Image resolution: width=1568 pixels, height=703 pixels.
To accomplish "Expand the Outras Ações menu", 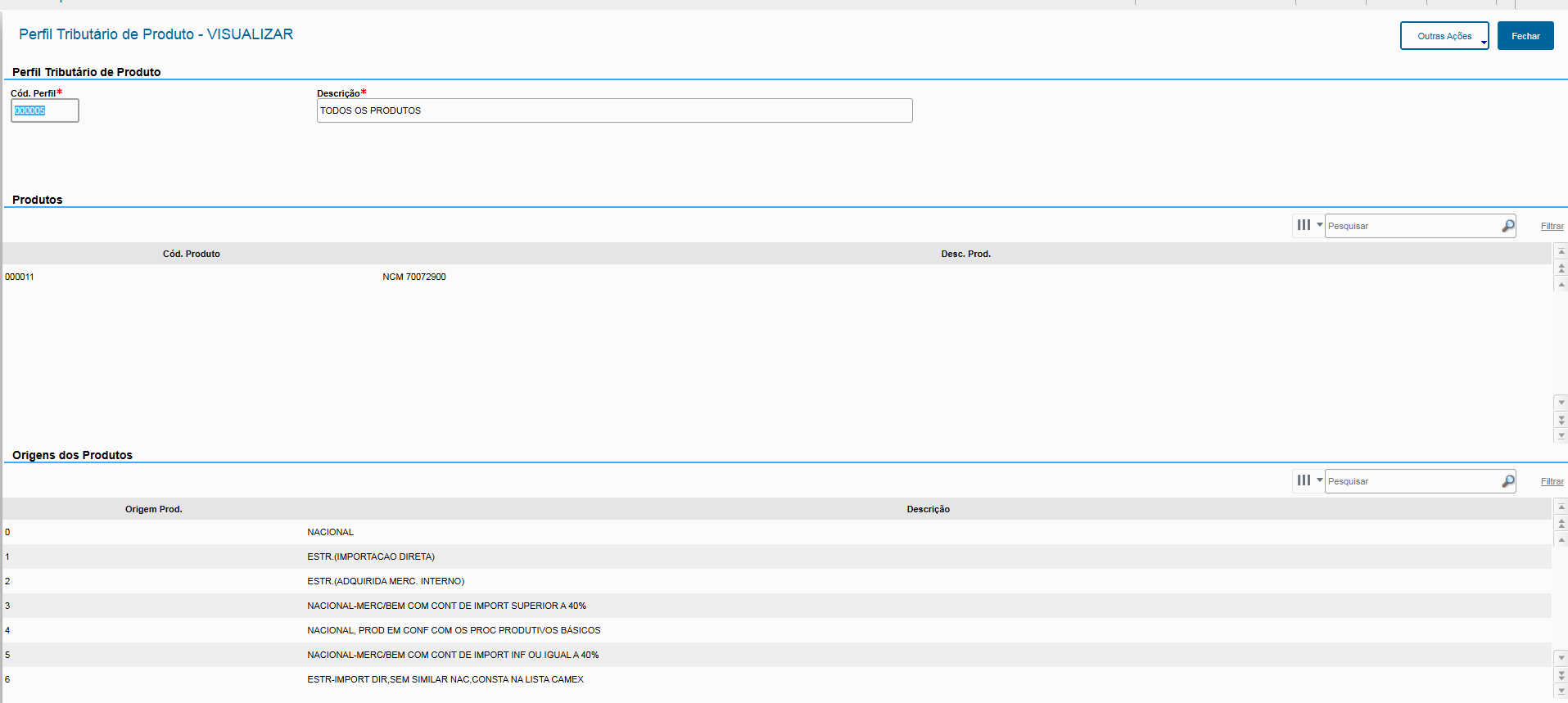I will (1444, 36).
